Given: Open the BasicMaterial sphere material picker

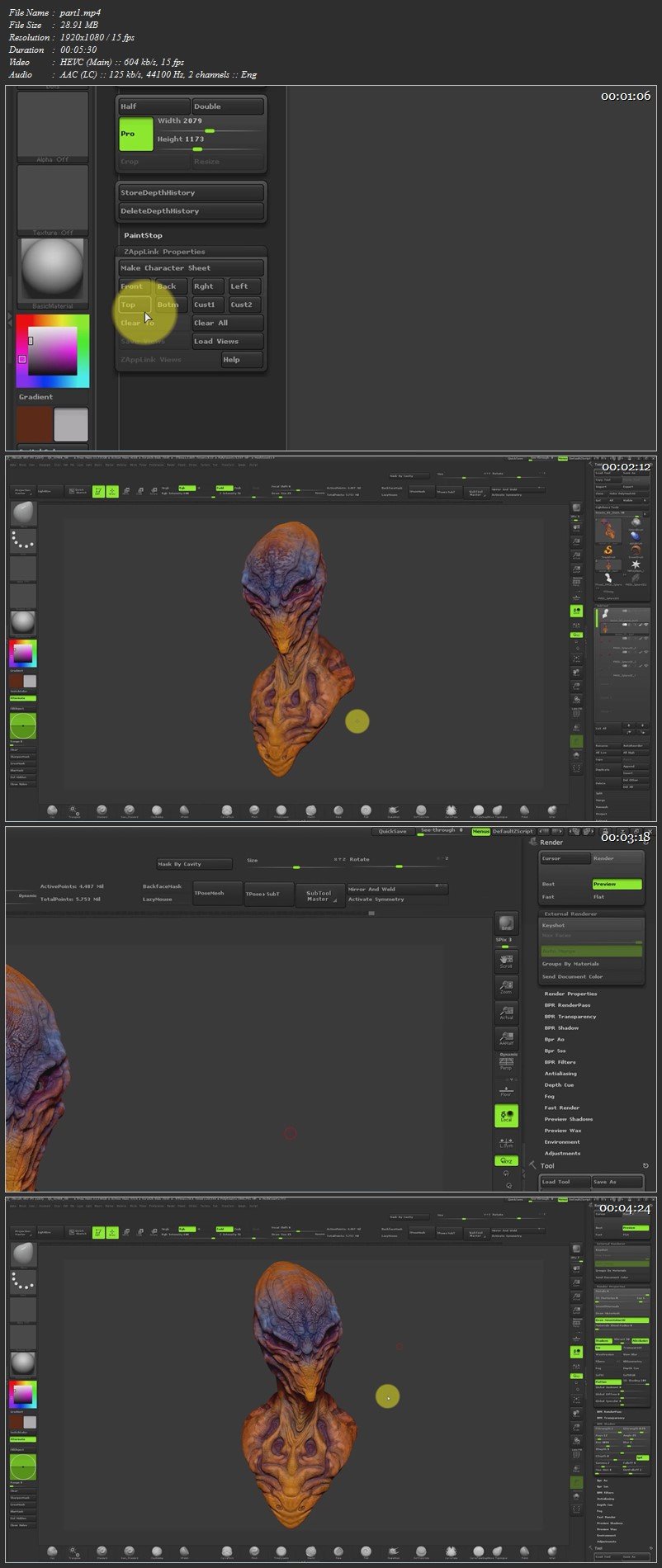Looking at the screenshot, I should click(53, 271).
